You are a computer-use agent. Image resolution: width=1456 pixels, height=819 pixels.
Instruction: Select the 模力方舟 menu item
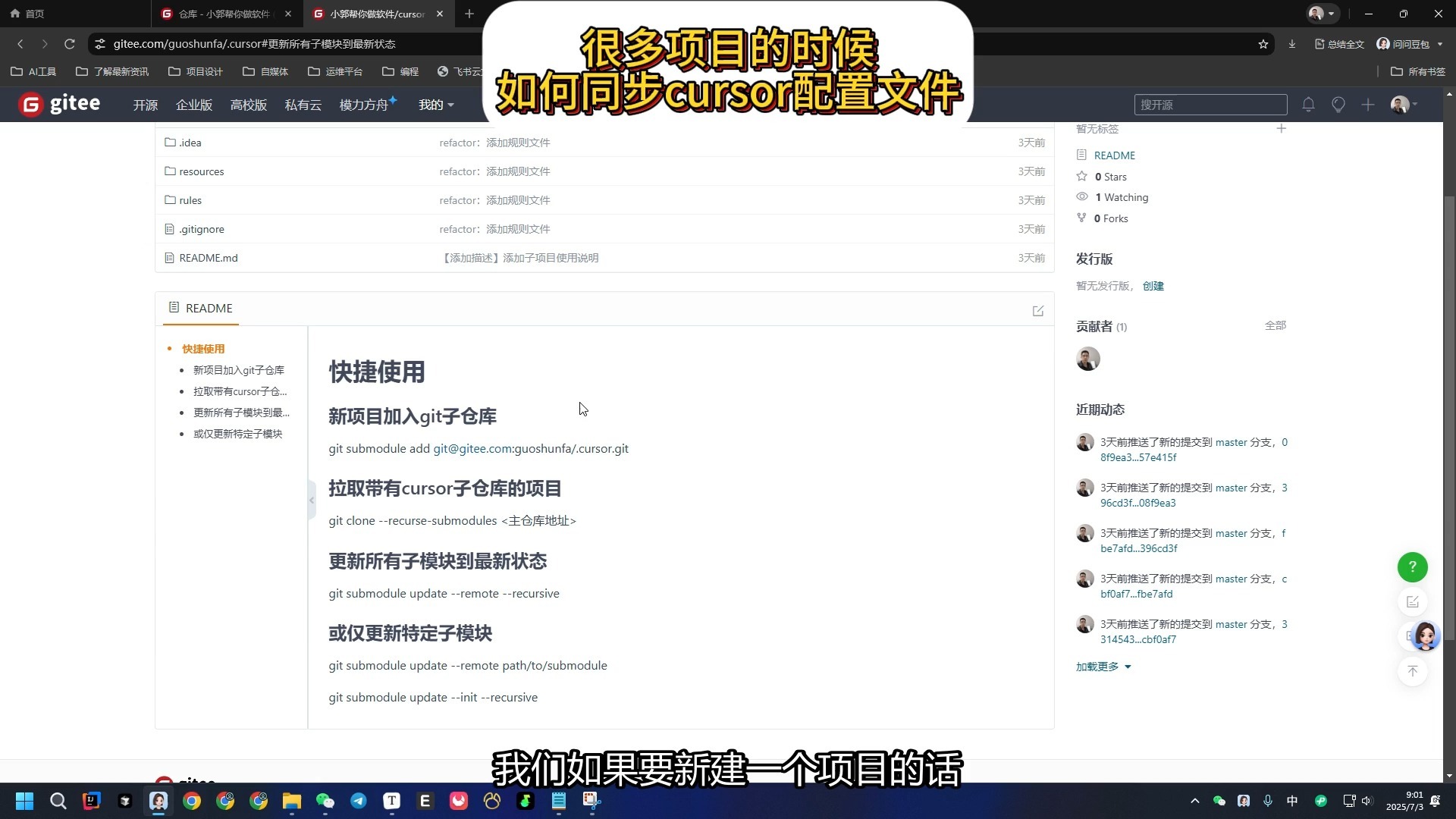pos(367,104)
